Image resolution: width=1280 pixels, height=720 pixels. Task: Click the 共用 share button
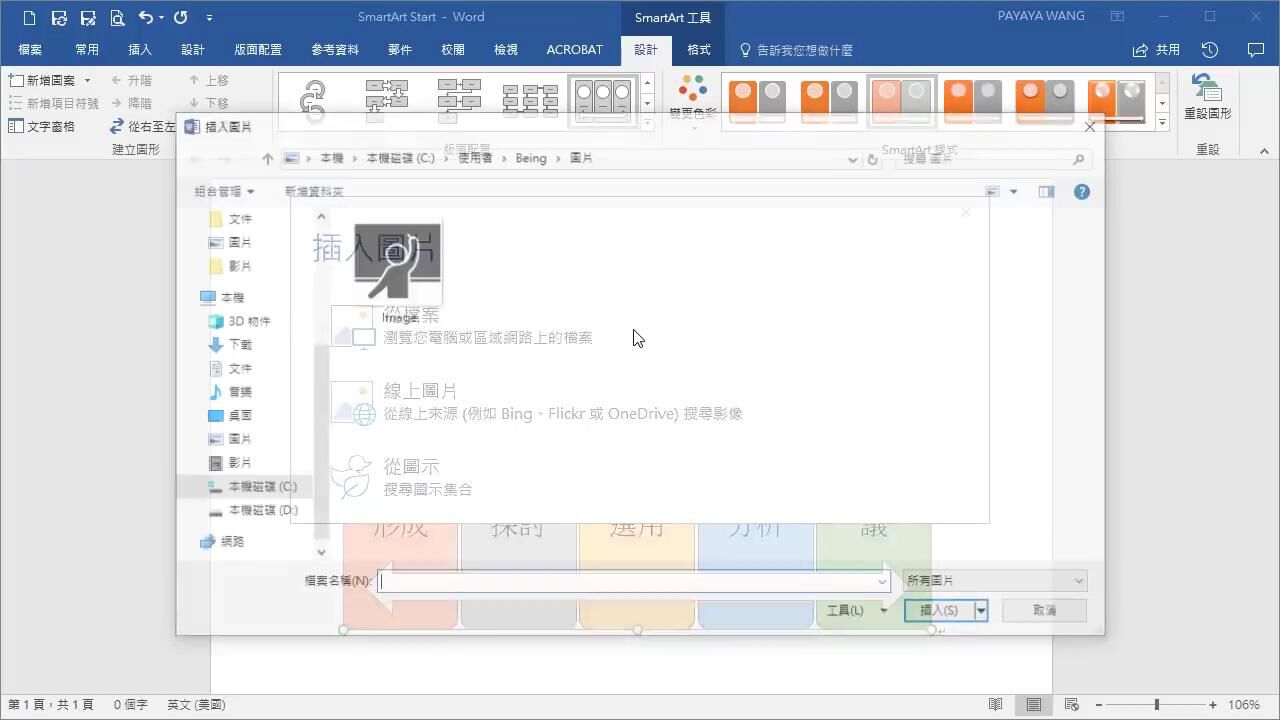click(1156, 49)
